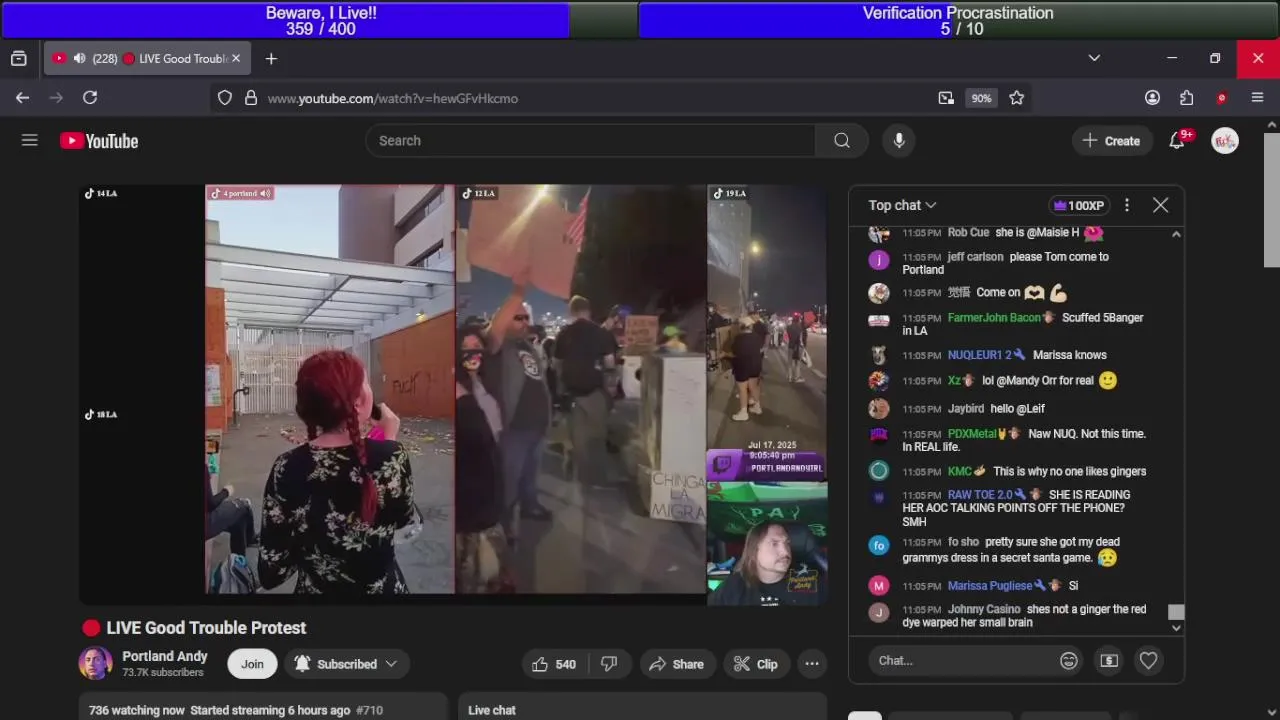Viewport: 1280px width, 720px height.
Task: Dislike the video
Action: (x=609, y=664)
